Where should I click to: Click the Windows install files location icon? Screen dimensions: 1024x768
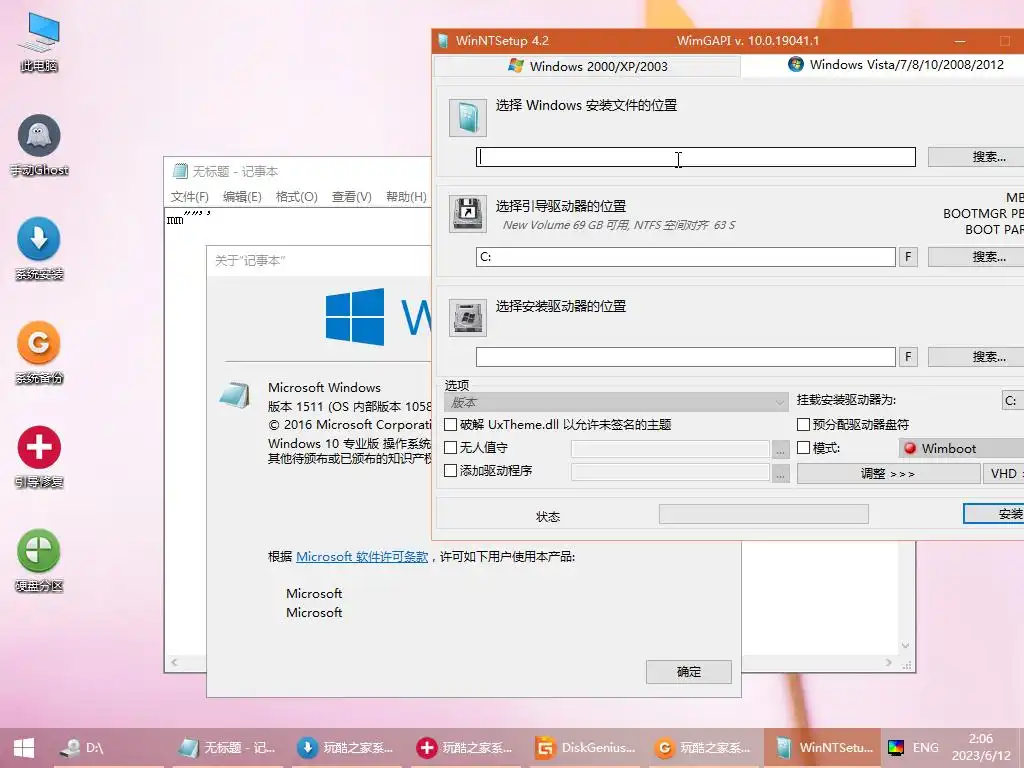468,118
